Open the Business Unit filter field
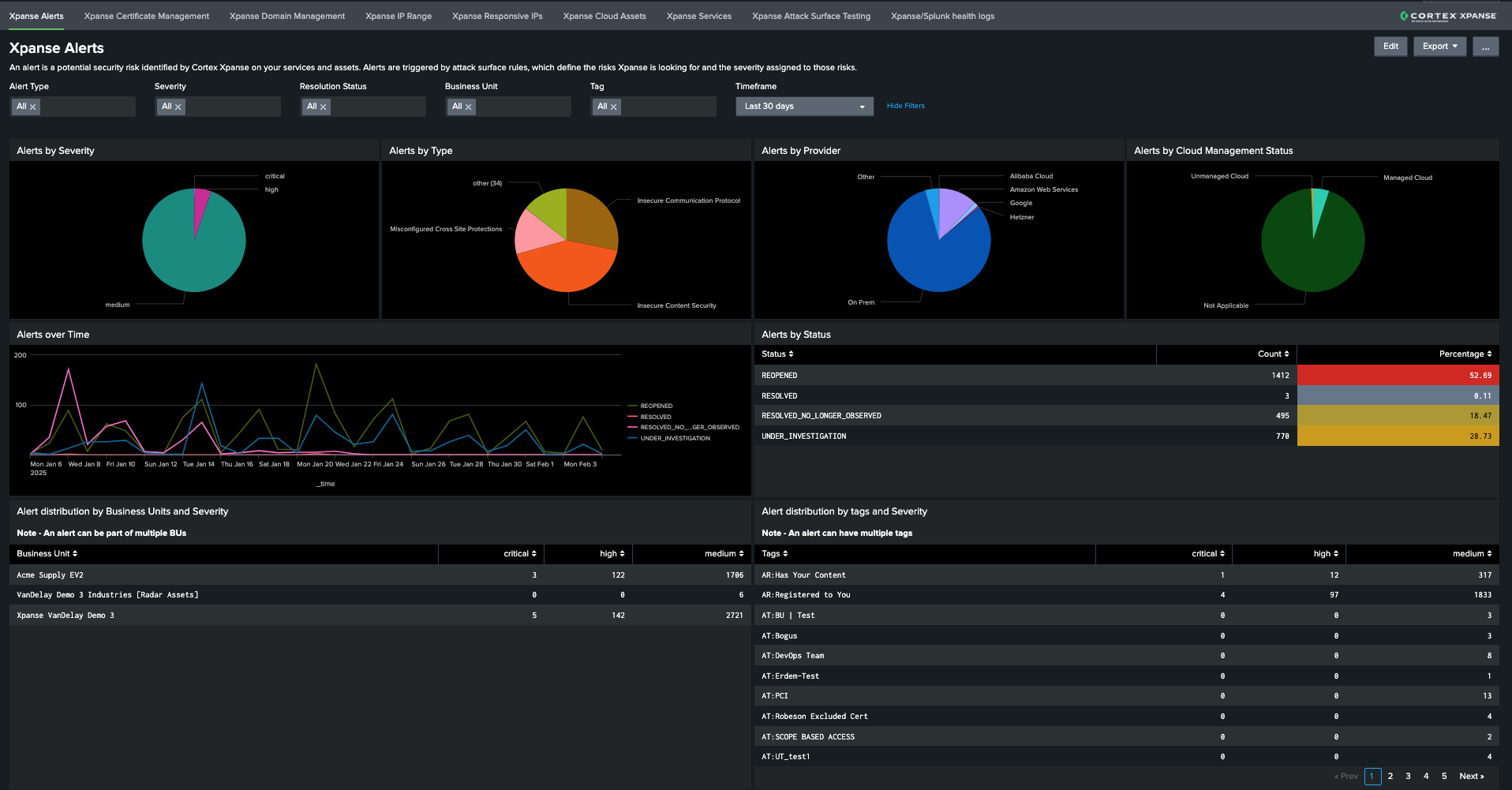Image resolution: width=1512 pixels, height=790 pixels. pyautogui.click(x=508, y=107)
